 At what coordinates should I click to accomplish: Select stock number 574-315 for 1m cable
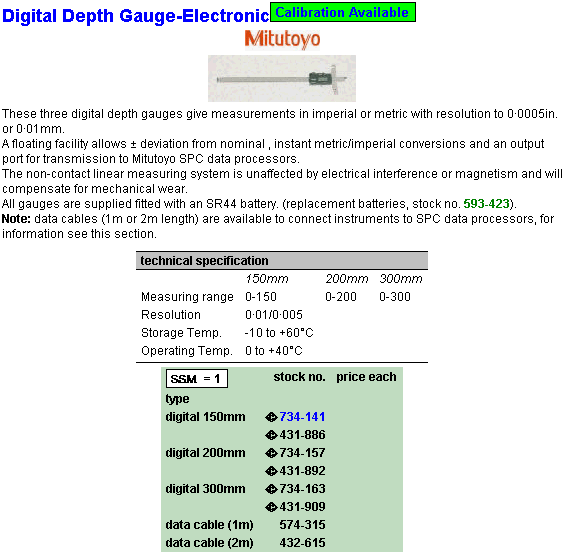pyautogui.click(x=302, y=525)
